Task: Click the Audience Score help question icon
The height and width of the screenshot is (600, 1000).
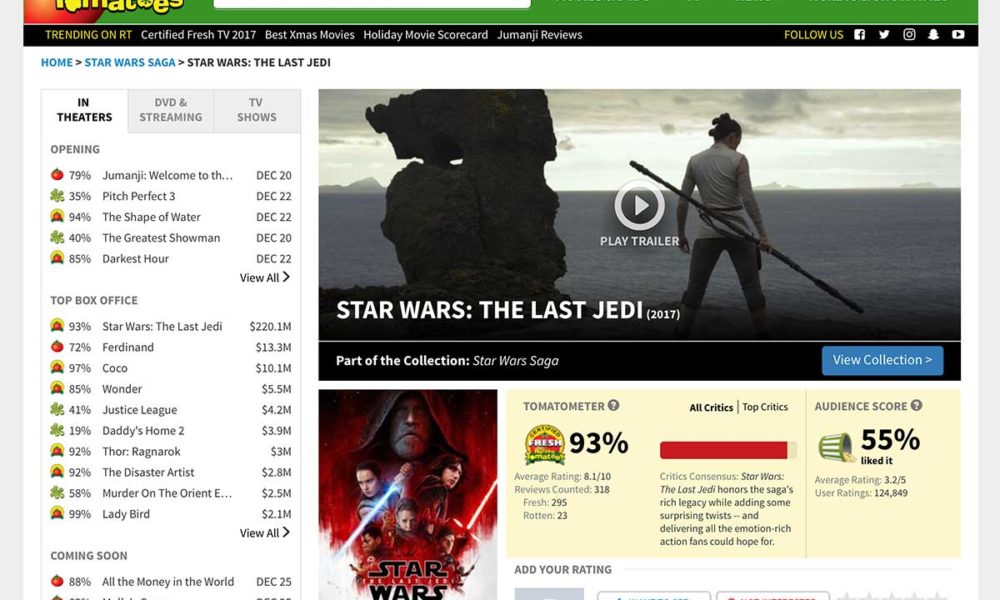Action: [916, 406]
